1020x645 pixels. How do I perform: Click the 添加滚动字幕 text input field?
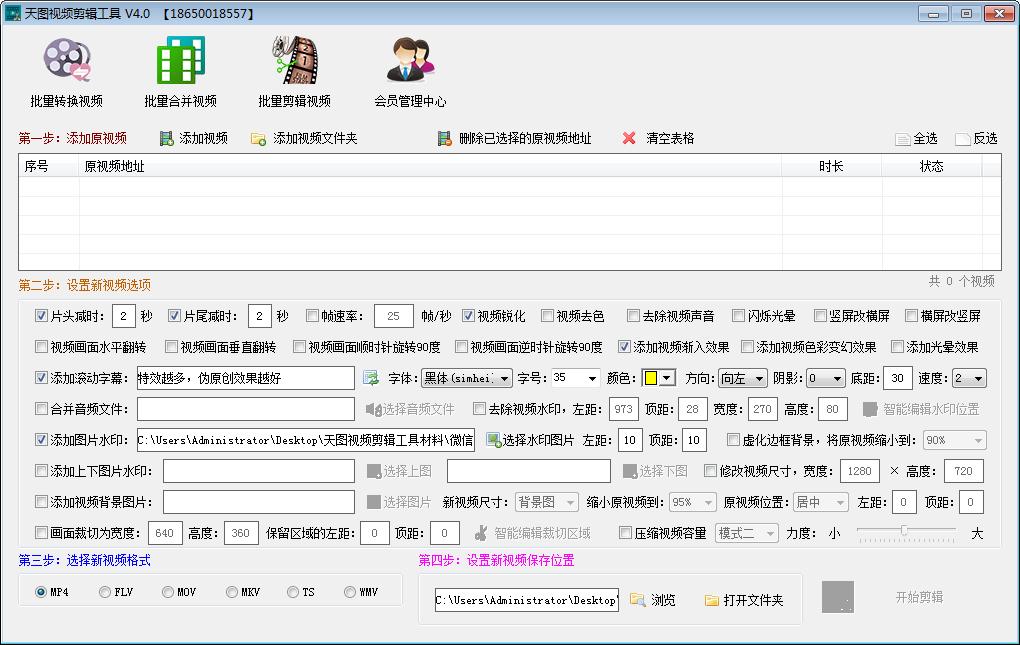coord(245,378)
